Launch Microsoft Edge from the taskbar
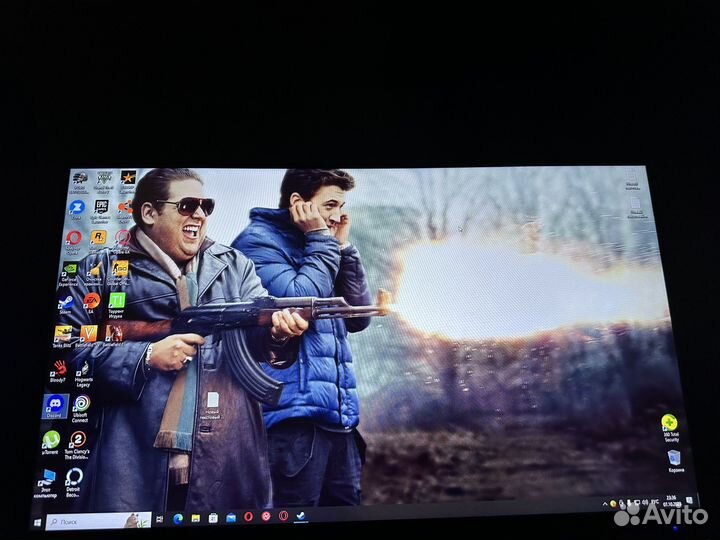This screenshot has height=540, width=720. pyautogui.click(x=178, y=518)
